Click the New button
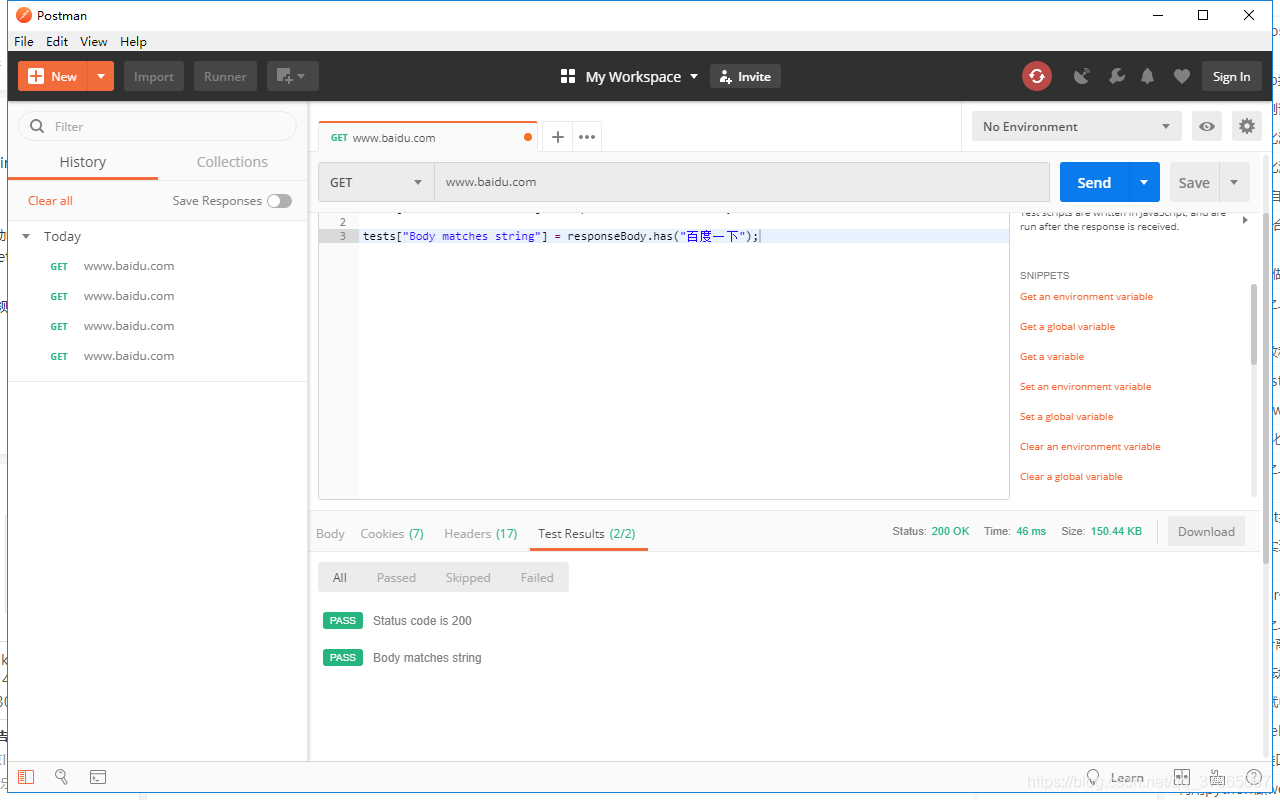1280x800 pixels. (x=53, y=76)
